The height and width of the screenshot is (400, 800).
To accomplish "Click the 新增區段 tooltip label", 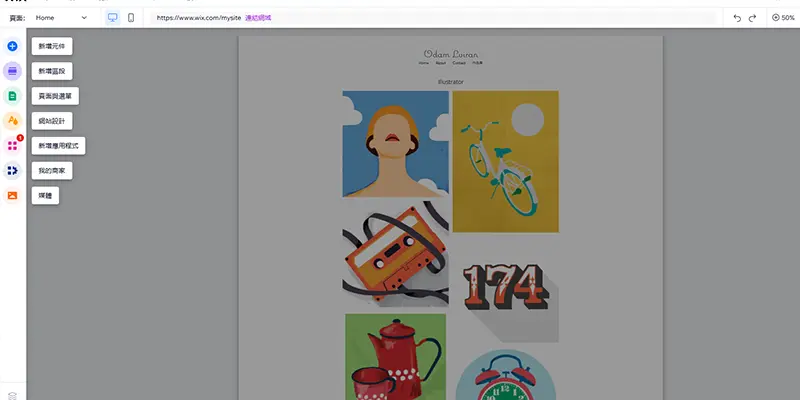I will pos(52,71).
